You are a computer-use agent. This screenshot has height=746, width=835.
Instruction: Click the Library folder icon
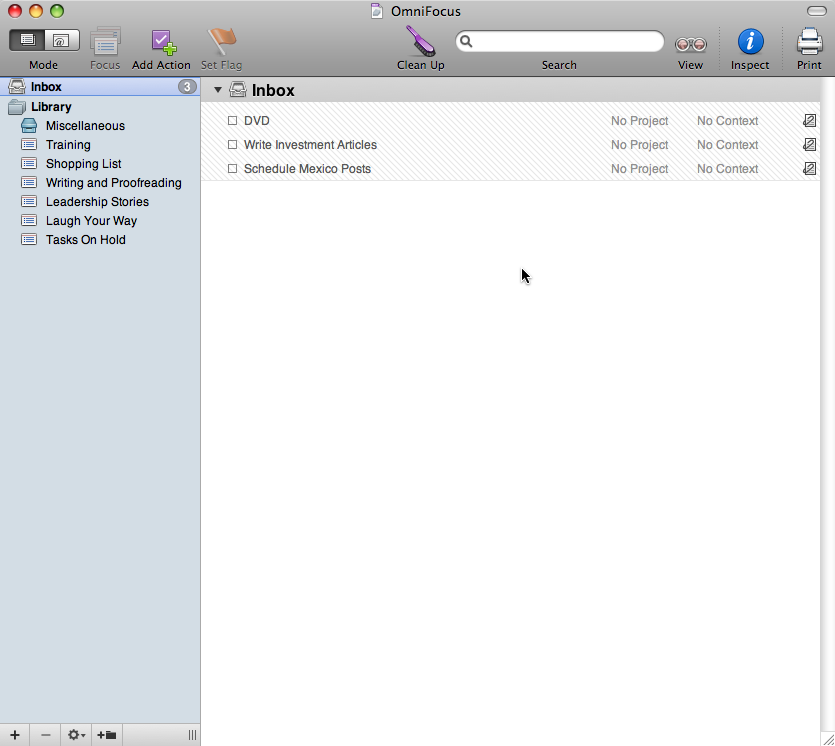pyautogui.click(x=17, y=107)
